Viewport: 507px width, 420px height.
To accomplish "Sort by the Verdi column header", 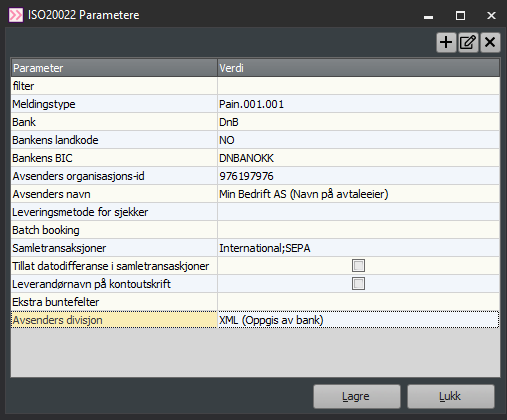I will (358, 68).
